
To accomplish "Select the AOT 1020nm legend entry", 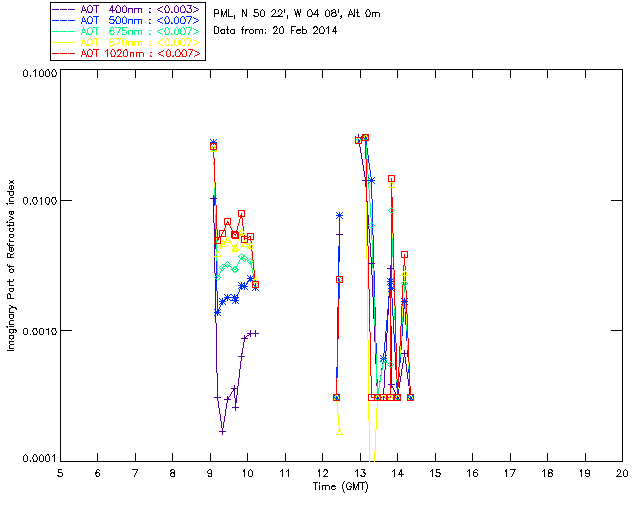I will tap(127, 53).
